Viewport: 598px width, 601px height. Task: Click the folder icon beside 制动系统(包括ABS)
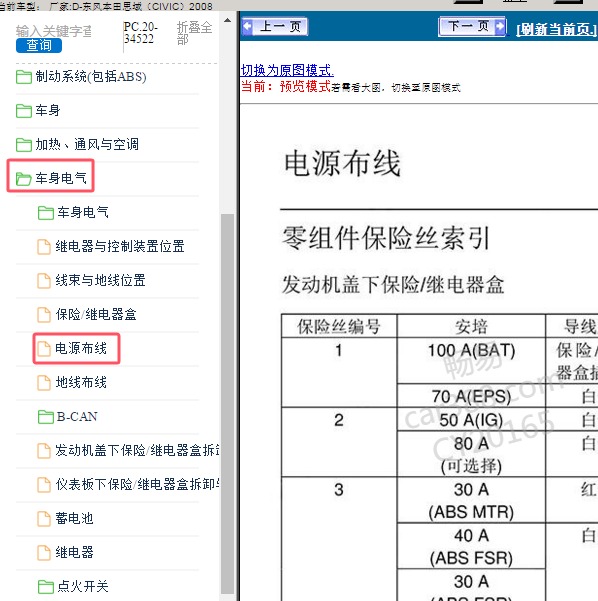point(24,77)
